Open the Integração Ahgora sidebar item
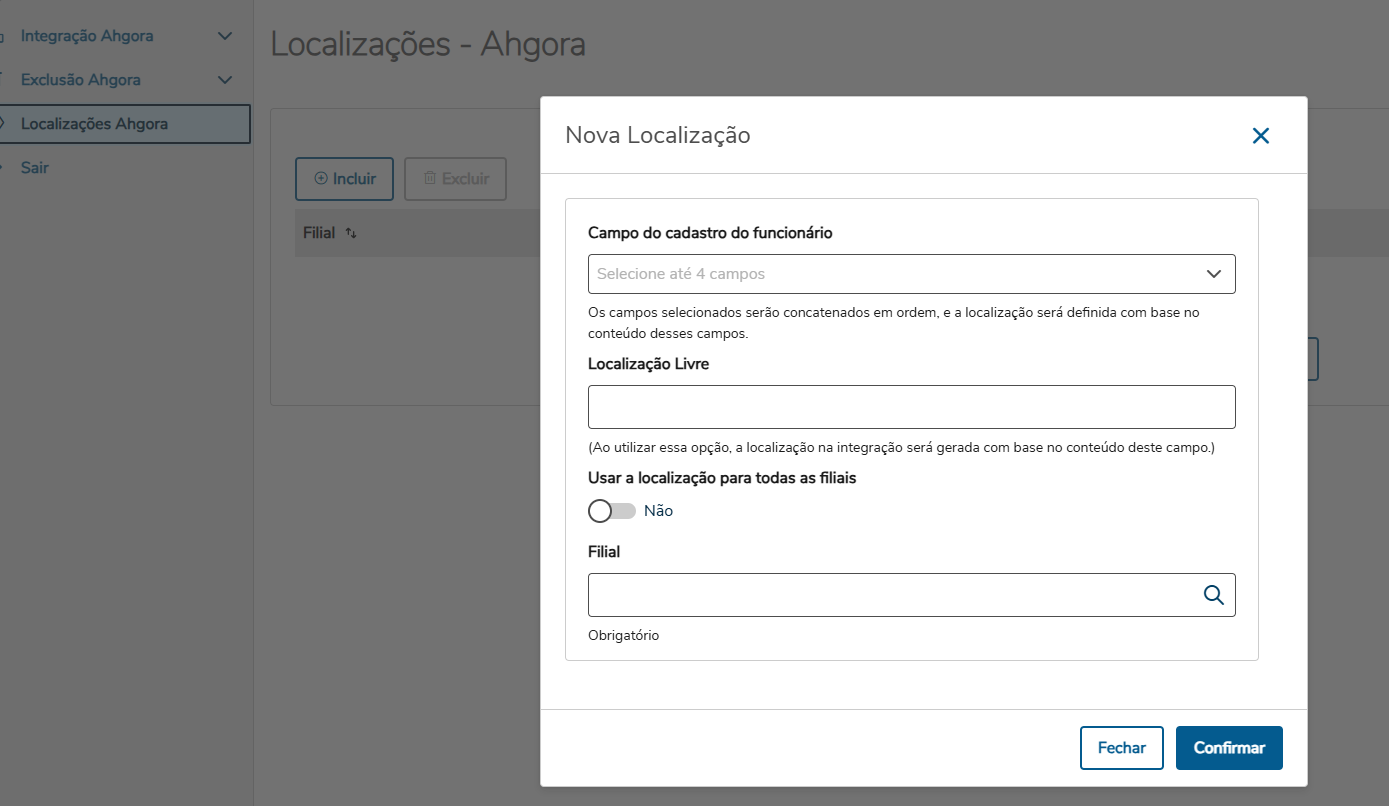This screenshot has height=806, width=1389. click(87, 36)
